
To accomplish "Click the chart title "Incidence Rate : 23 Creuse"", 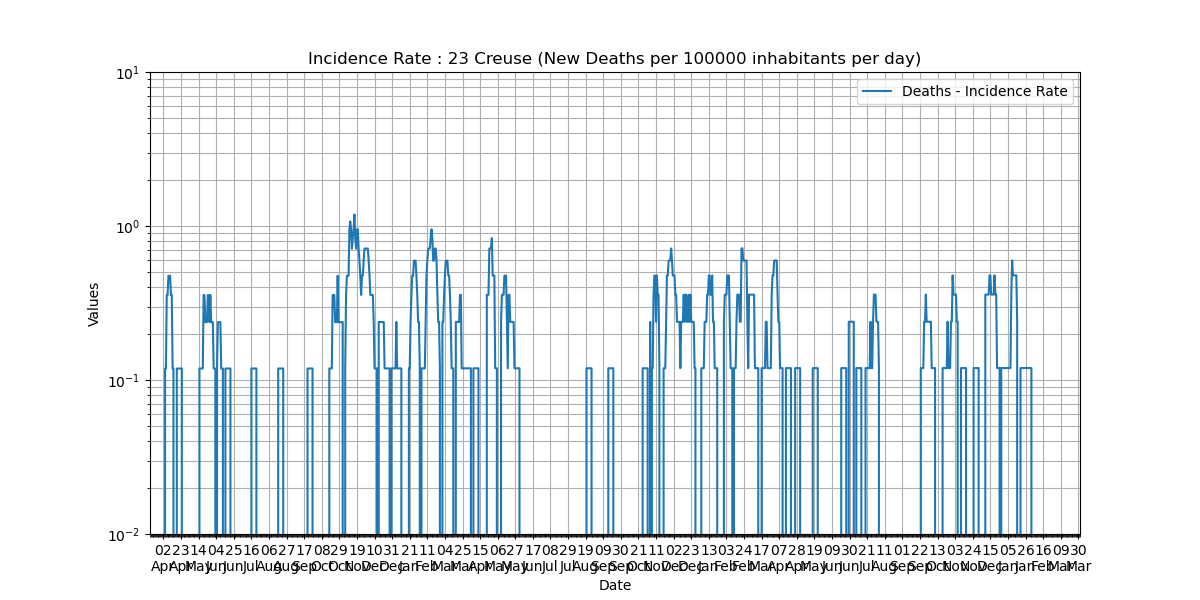I will point(614,59).
